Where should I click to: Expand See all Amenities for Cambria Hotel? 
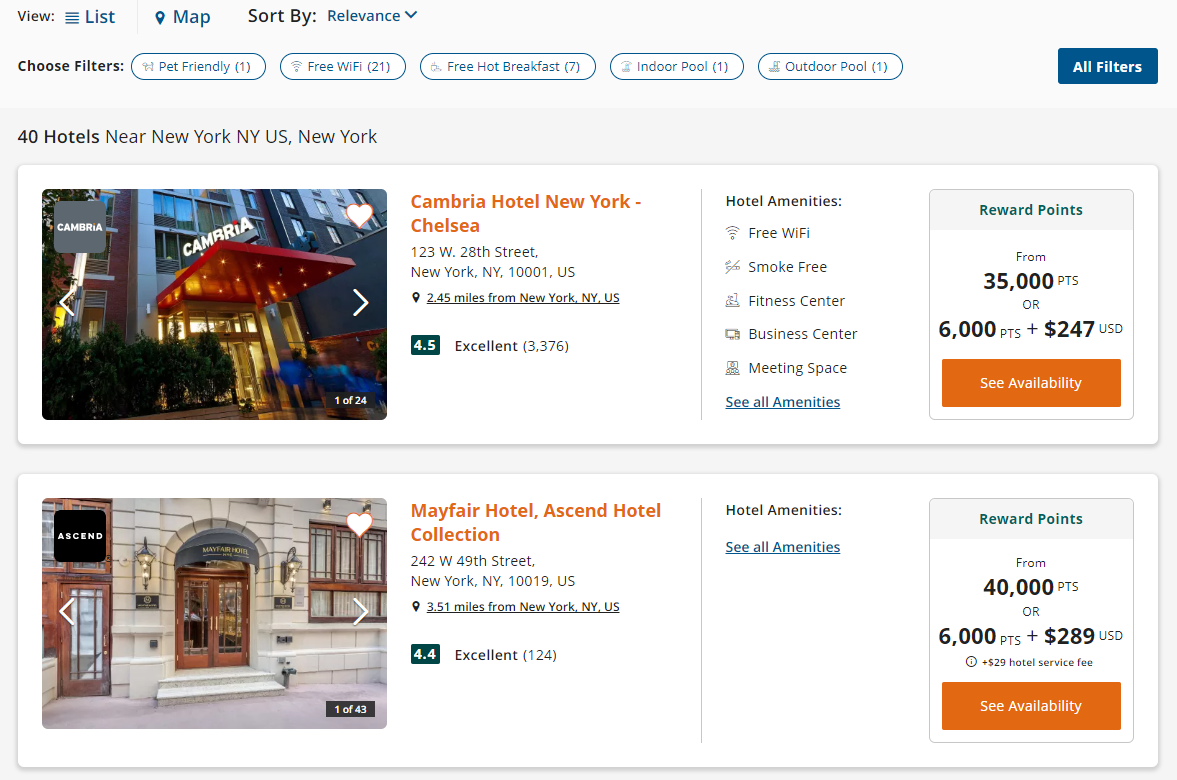tap(782, 402)
